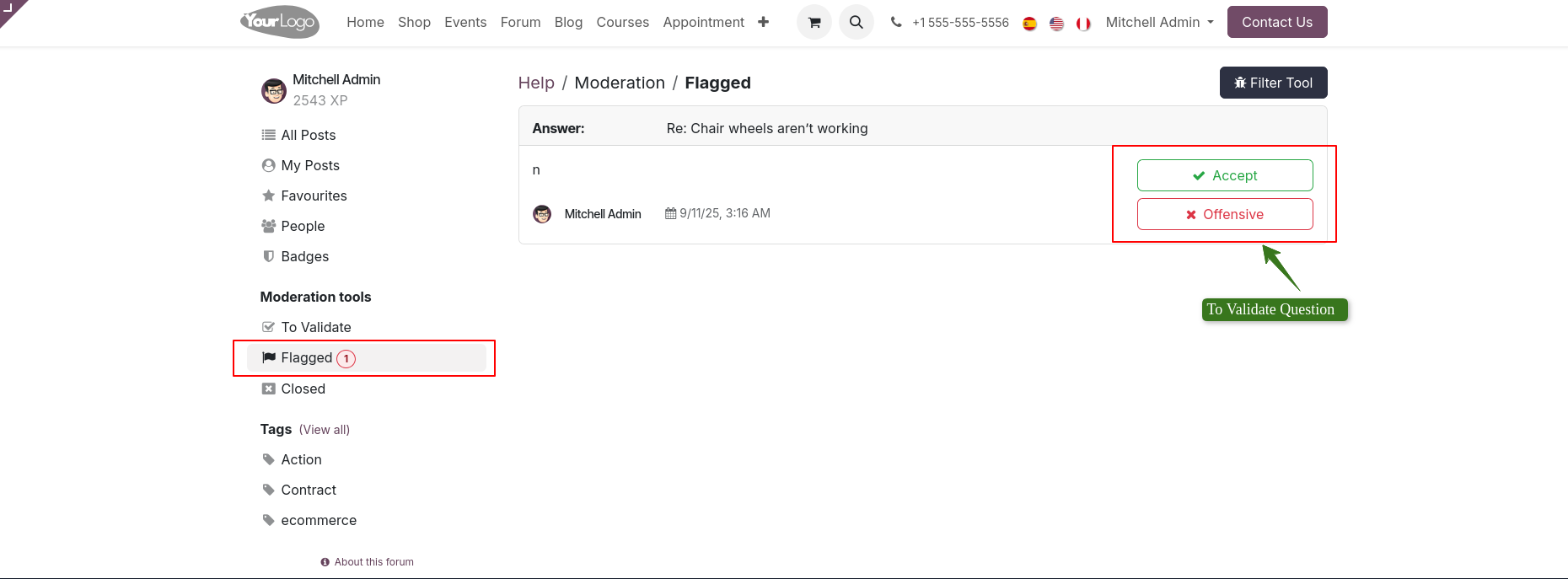Expand the Mitchell Admin user dropdown
This screenshot has height=579, width=1568.
coord(1159,22)
